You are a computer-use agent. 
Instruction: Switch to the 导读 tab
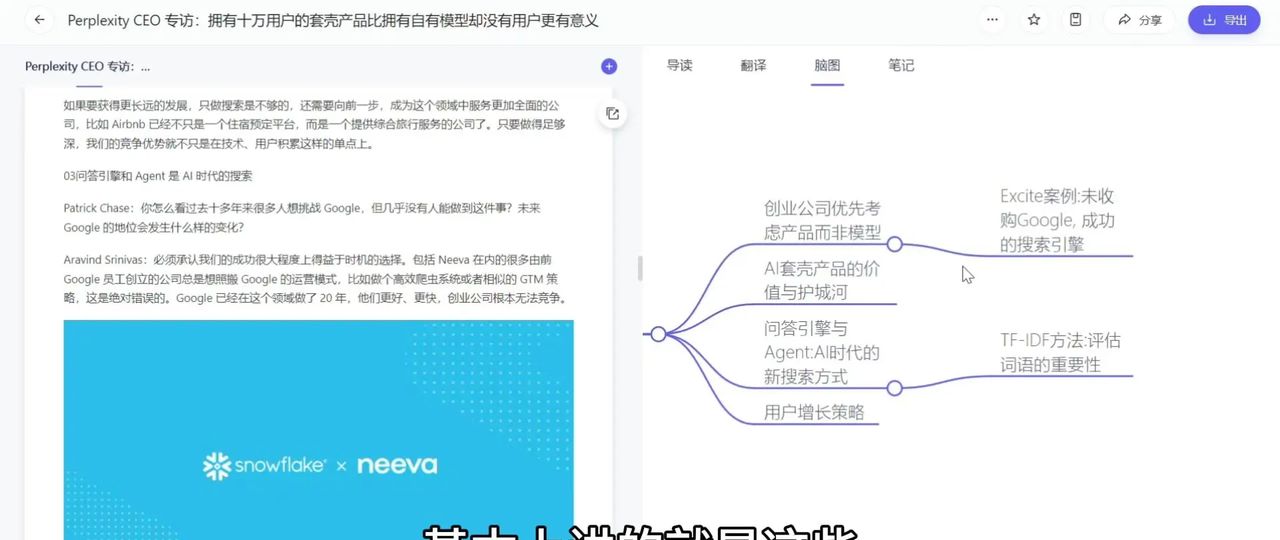point(680,66)
